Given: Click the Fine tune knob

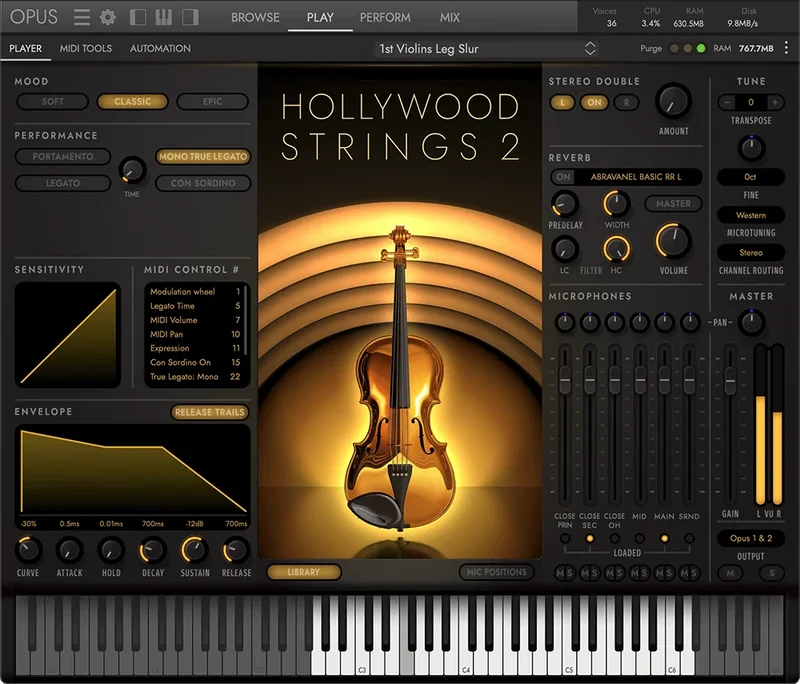Looking at the screenshot, I should pyautogui.click(x=751, y=148).
